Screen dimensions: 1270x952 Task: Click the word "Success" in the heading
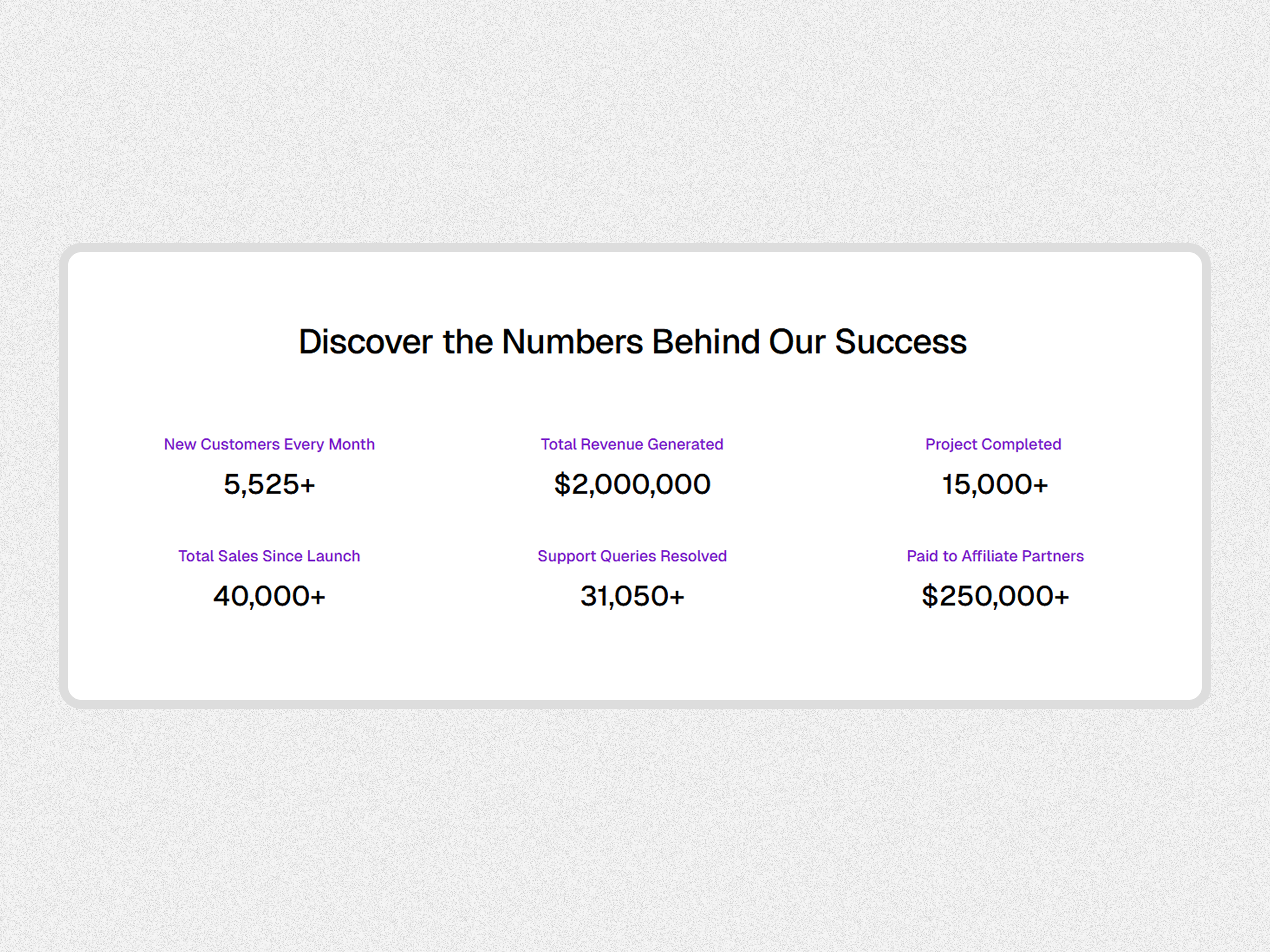pyautogui.click(x=900, y=342)
